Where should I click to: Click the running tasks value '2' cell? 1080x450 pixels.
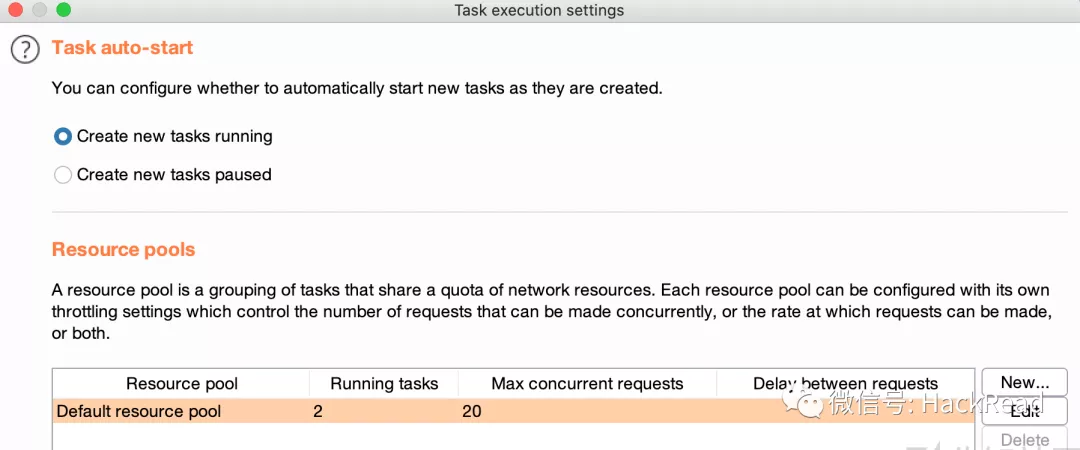(318, 411)
